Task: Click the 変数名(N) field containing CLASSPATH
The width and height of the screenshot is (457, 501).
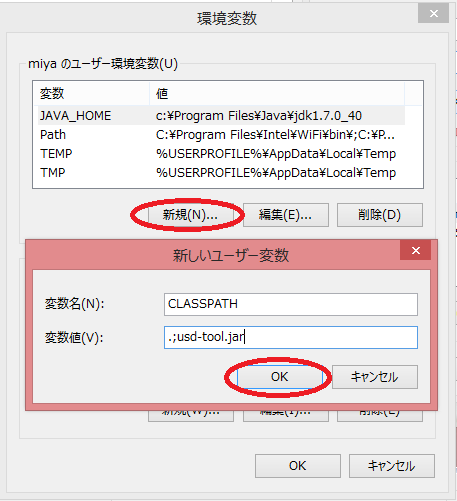Action: point(291,304)
